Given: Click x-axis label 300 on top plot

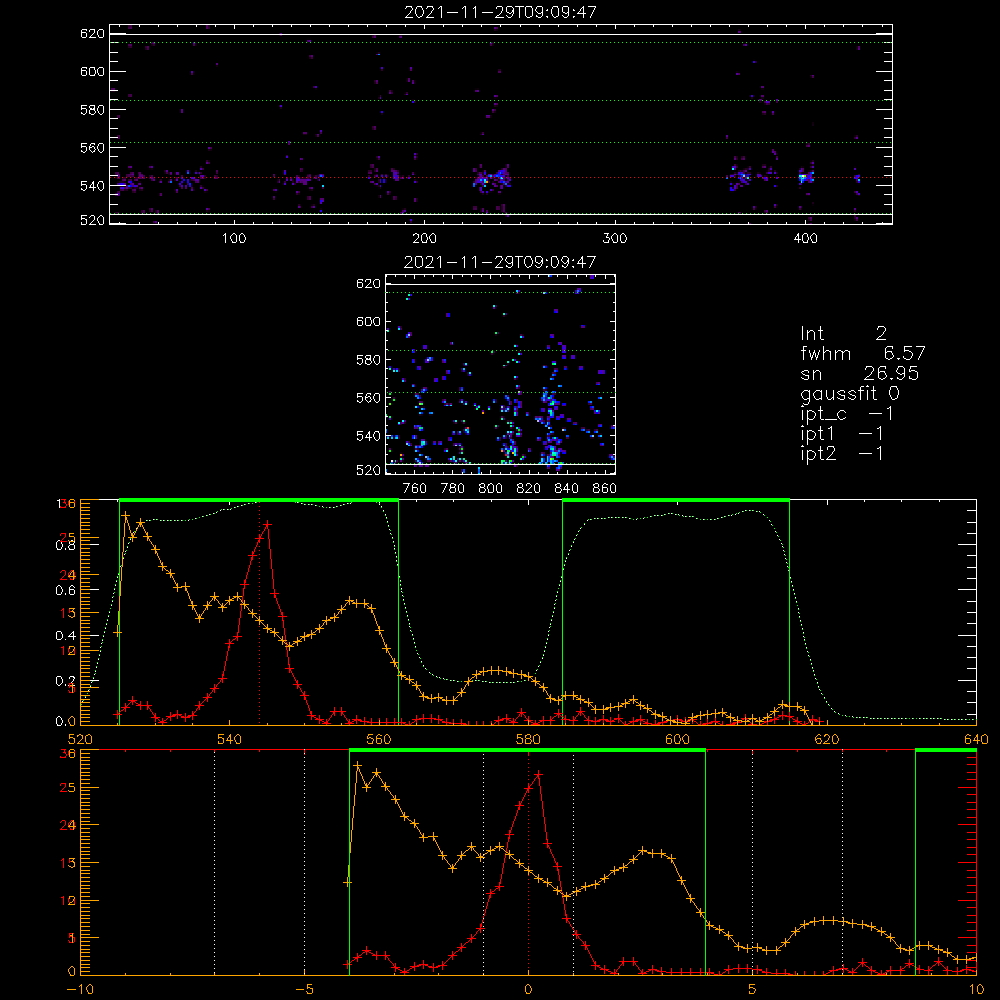Looking at the screenshot, I should click(x=615, y=239).
